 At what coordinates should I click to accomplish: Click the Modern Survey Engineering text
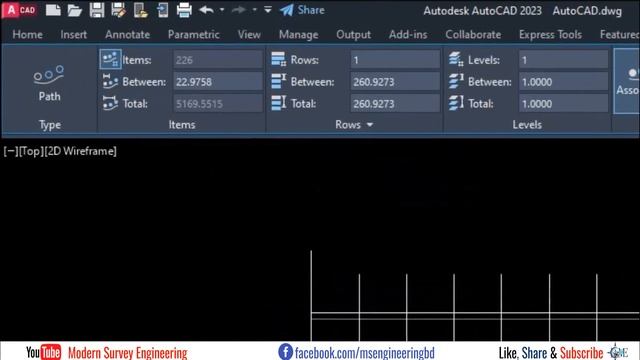(127, 353)
